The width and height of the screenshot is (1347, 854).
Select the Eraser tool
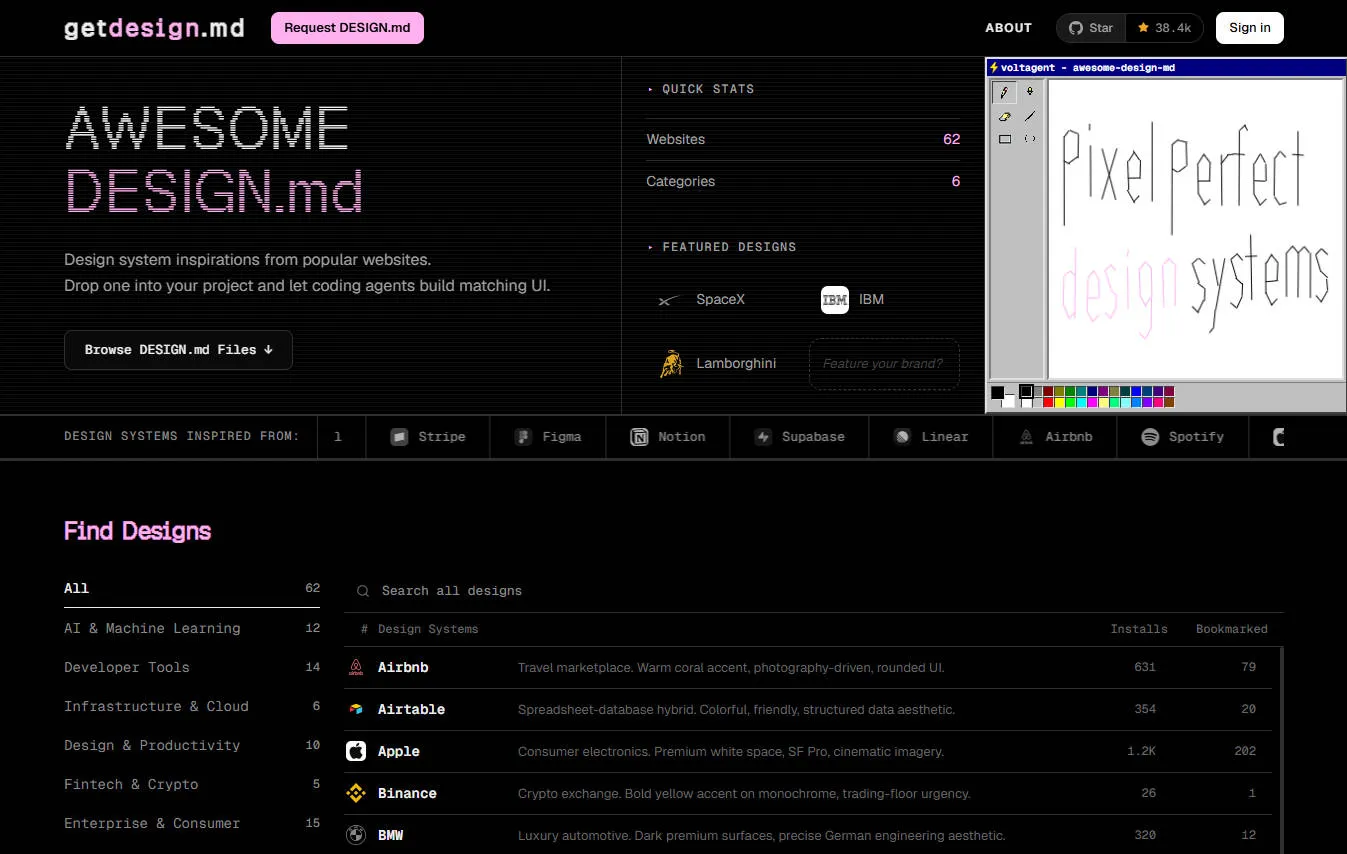(x=1004, y=116)
